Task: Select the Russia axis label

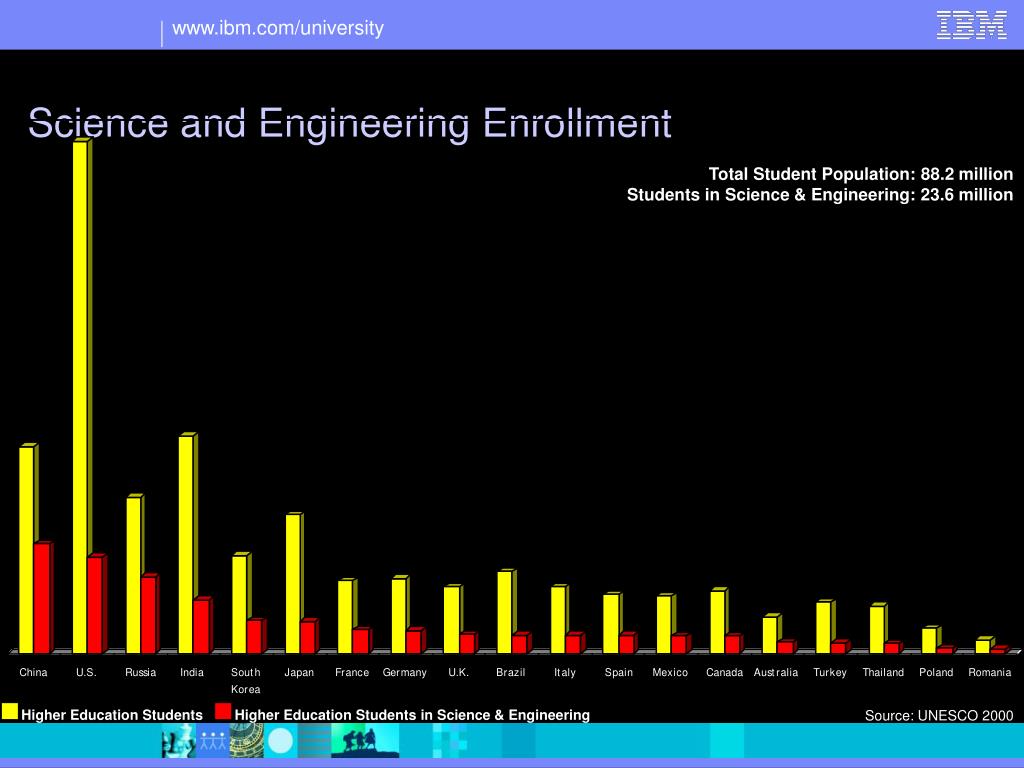Action: tap(140, 672)
